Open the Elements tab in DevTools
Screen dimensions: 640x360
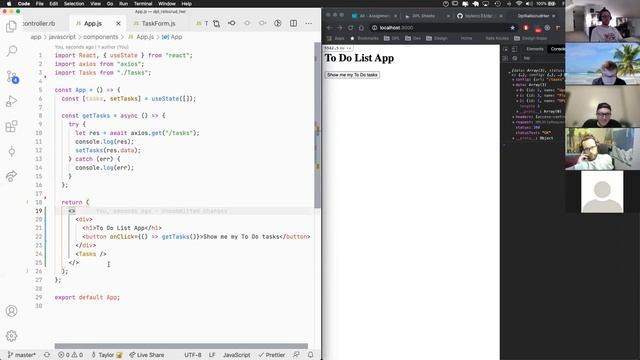pos(534,49)
